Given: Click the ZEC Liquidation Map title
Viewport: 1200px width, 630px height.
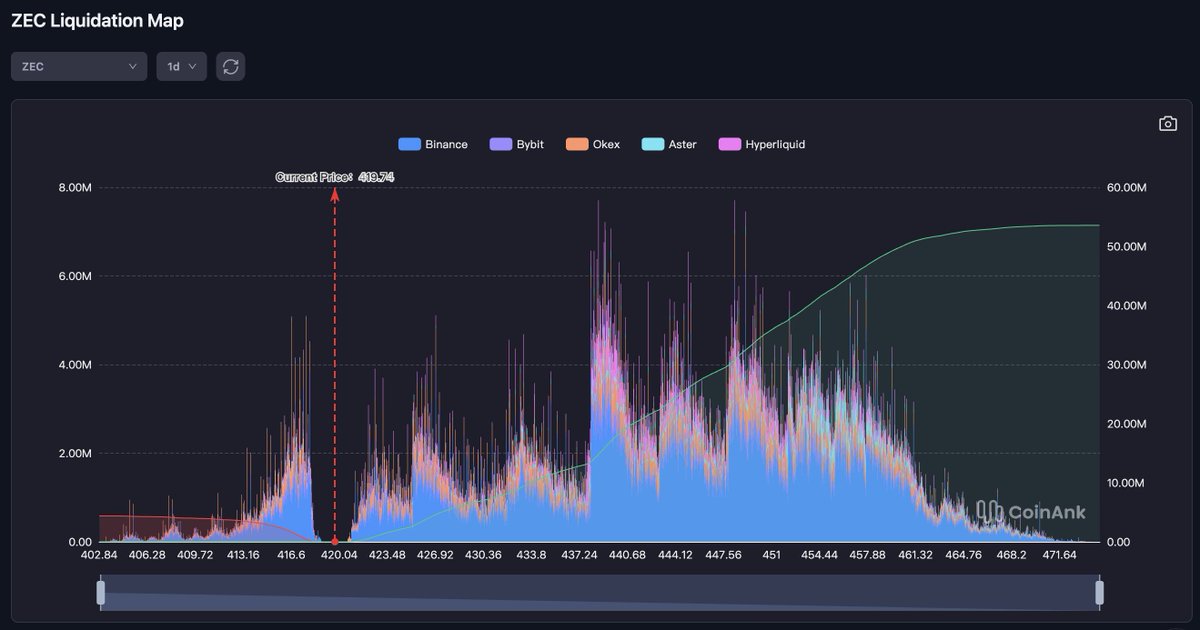Looking at the screenshot, I should (97, 20).
